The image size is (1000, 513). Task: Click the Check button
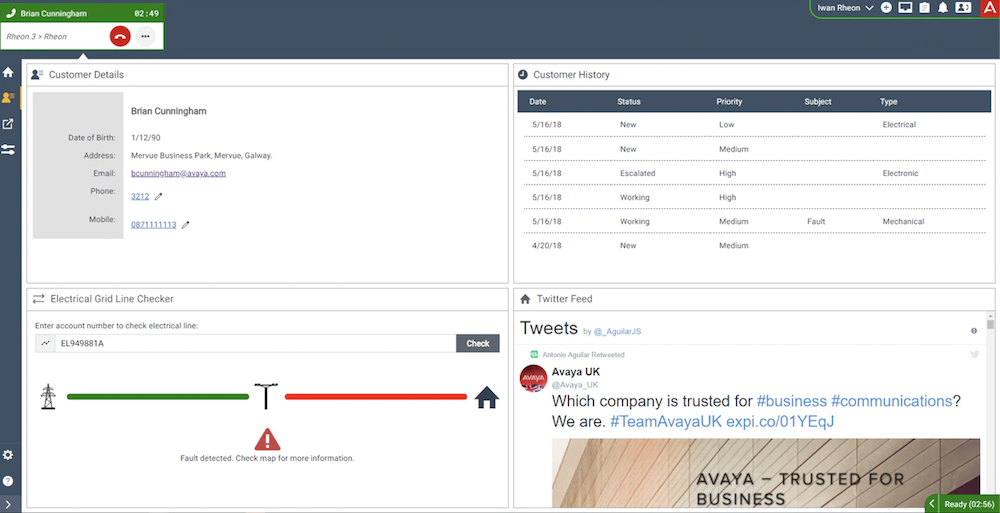click(x=478, y=343)
